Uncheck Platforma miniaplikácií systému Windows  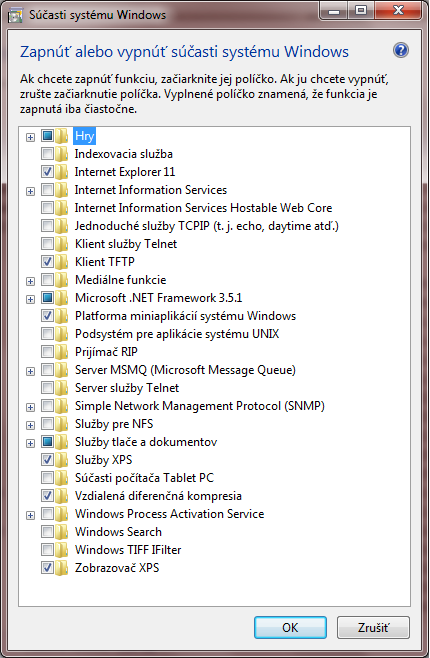click(x=47, y=316)
